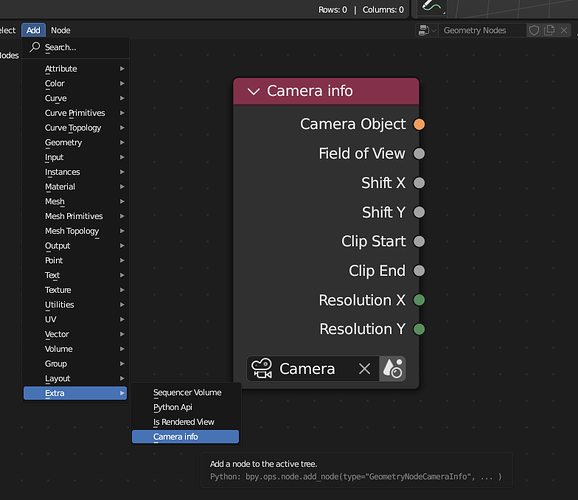Screen dimensions: 578x500
Task: Expand the Texture submenu
Action: [x=75, y=290]
